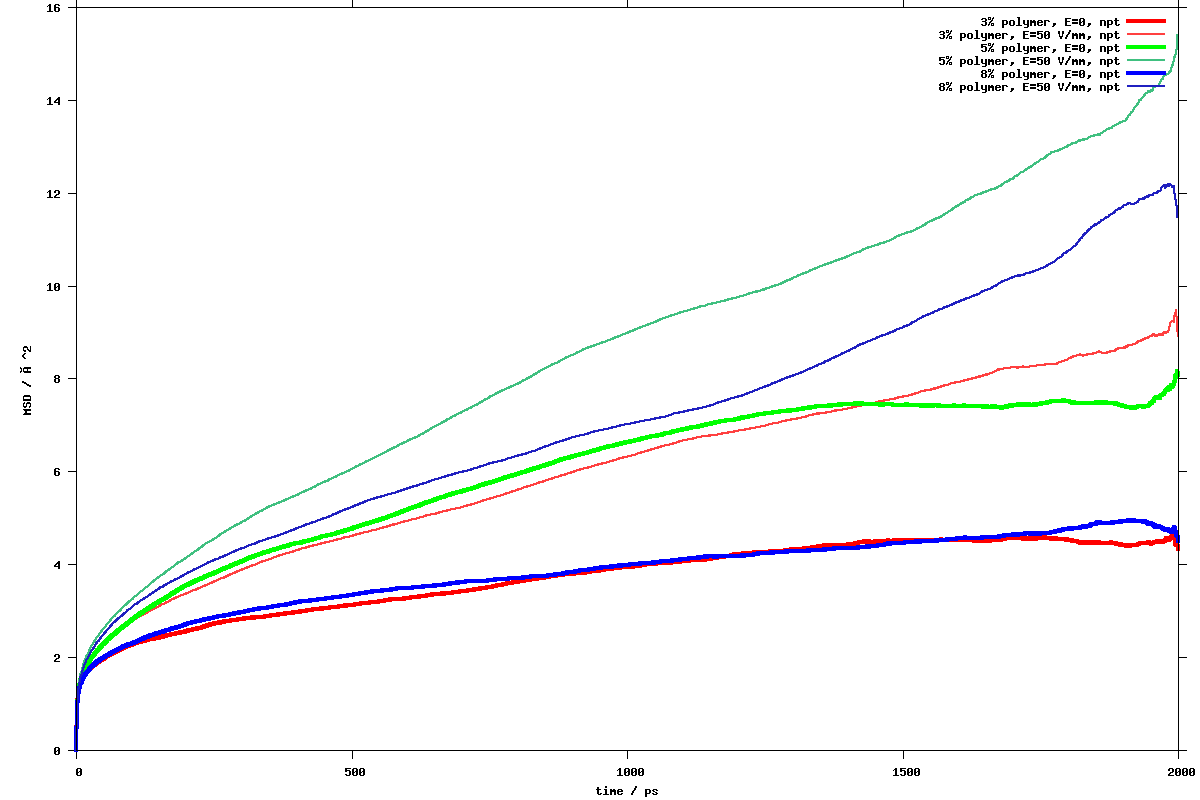1200x800 pixels.
Task: Click legend label '5% polymer, E=50 V/mm, npt'
Action: point(1028,60)
